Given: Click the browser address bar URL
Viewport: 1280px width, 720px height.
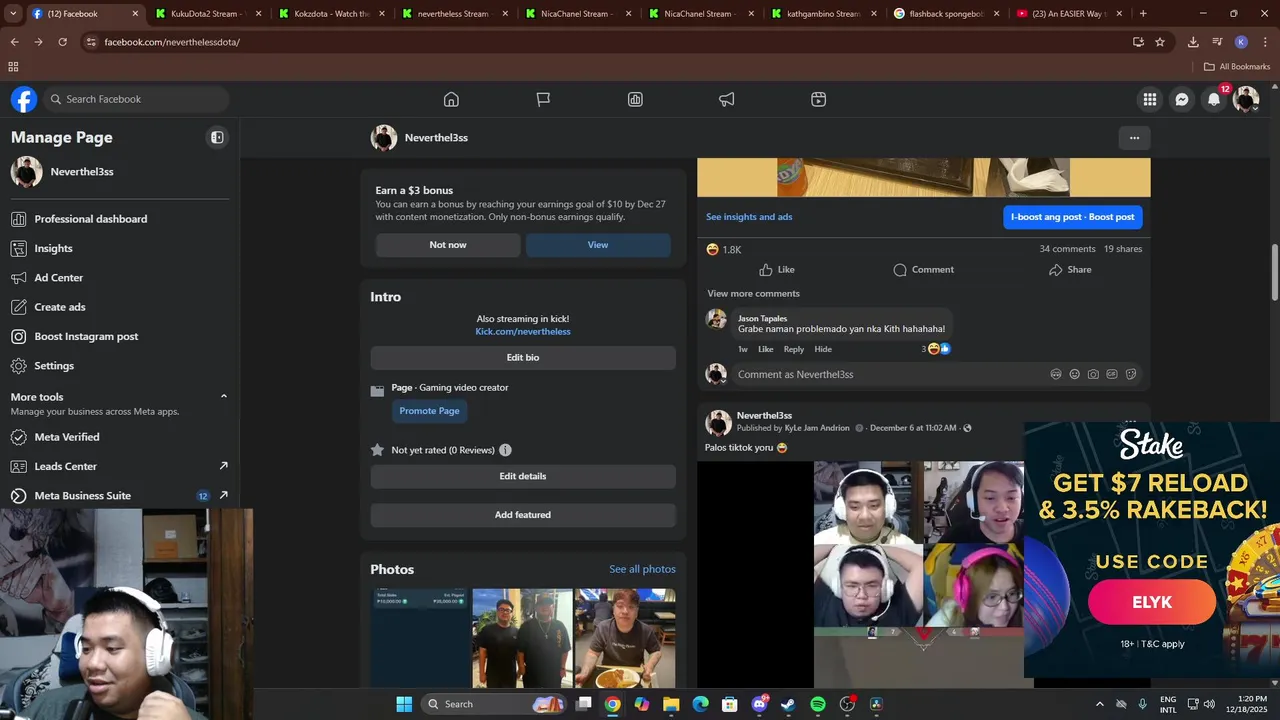Looking at the screenshot, I should (172, 42).
